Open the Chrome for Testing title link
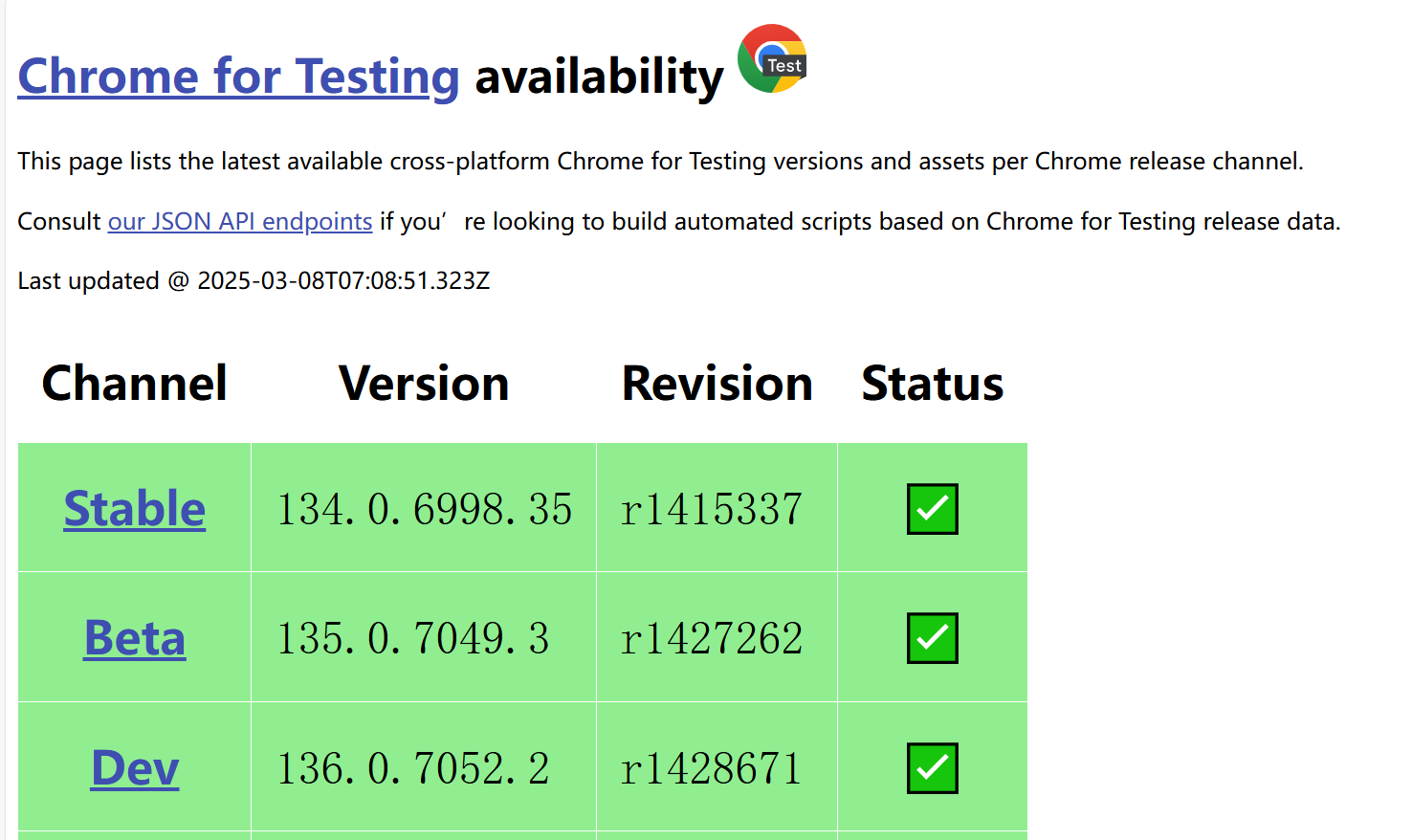Screen dimensions: 1412x840 238,77
